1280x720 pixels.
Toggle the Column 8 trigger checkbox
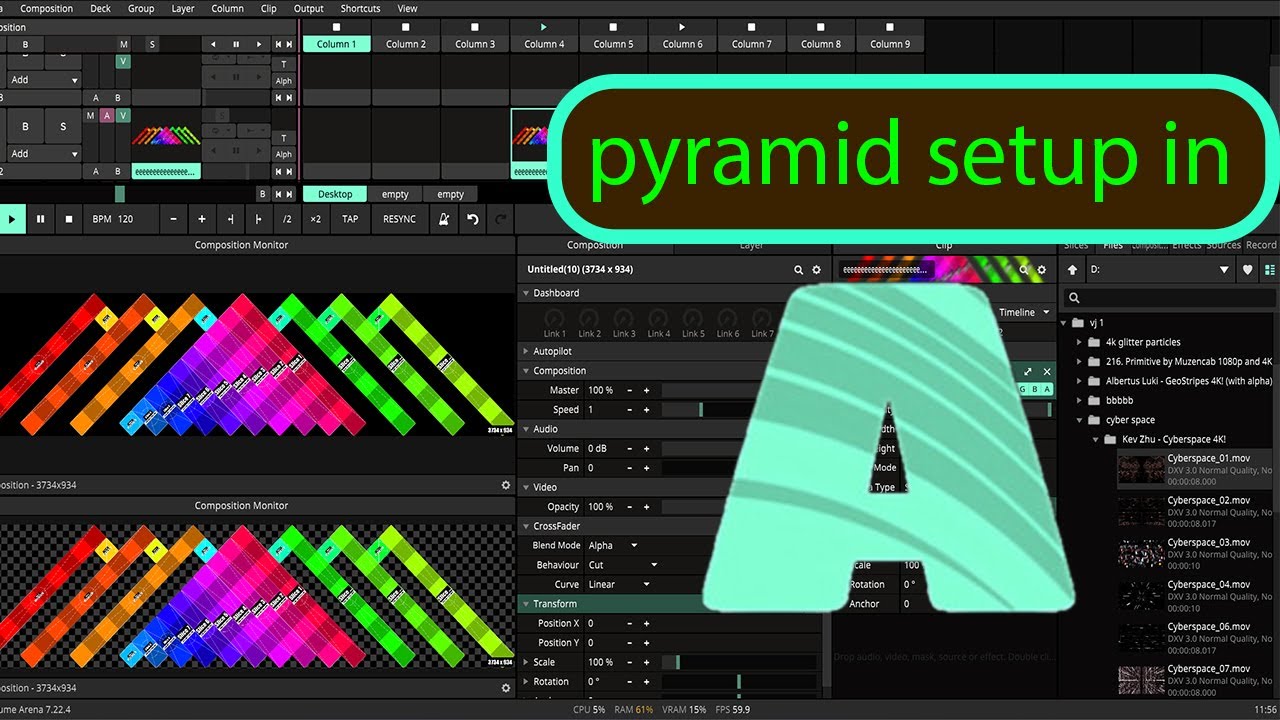point(820,27)
